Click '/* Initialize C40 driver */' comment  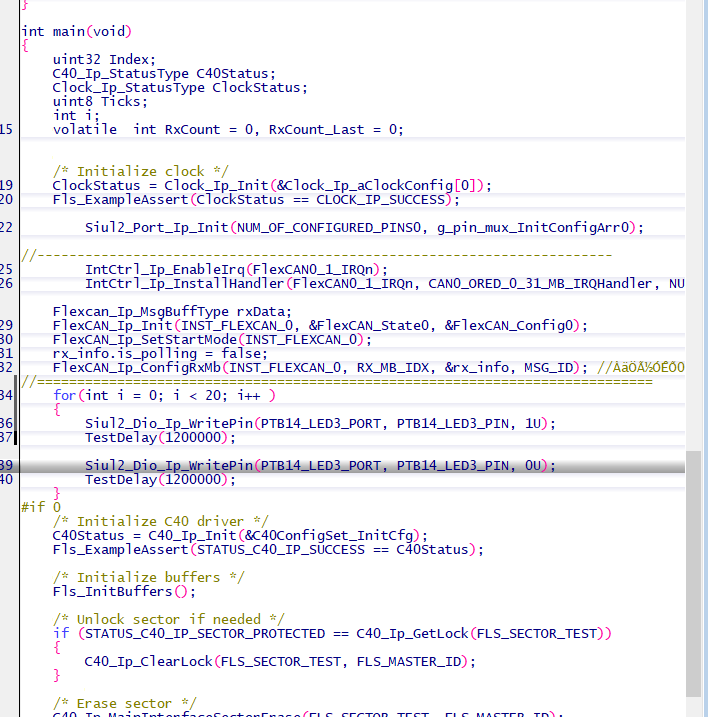161,521
